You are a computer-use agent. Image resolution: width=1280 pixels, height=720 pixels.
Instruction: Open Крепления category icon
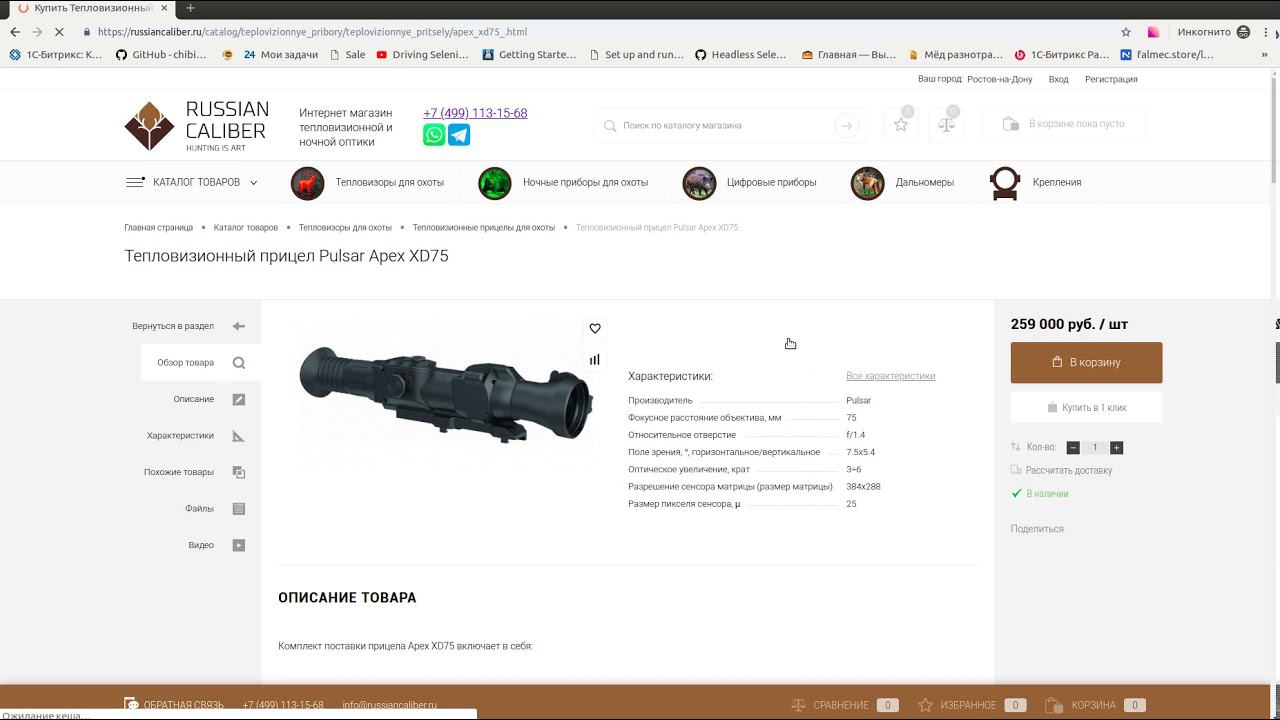(x=1005, y=183)
